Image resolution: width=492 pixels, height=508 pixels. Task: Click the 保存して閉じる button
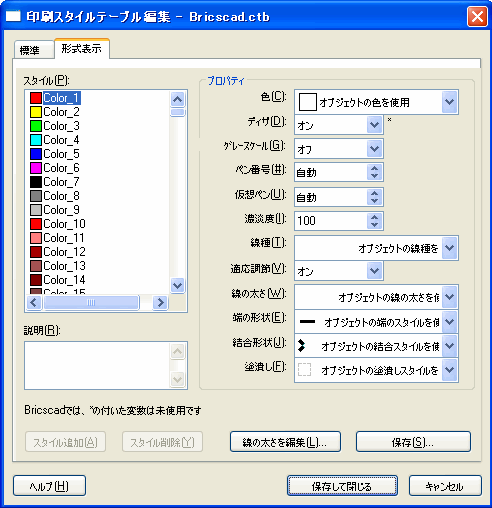point(342,486)
